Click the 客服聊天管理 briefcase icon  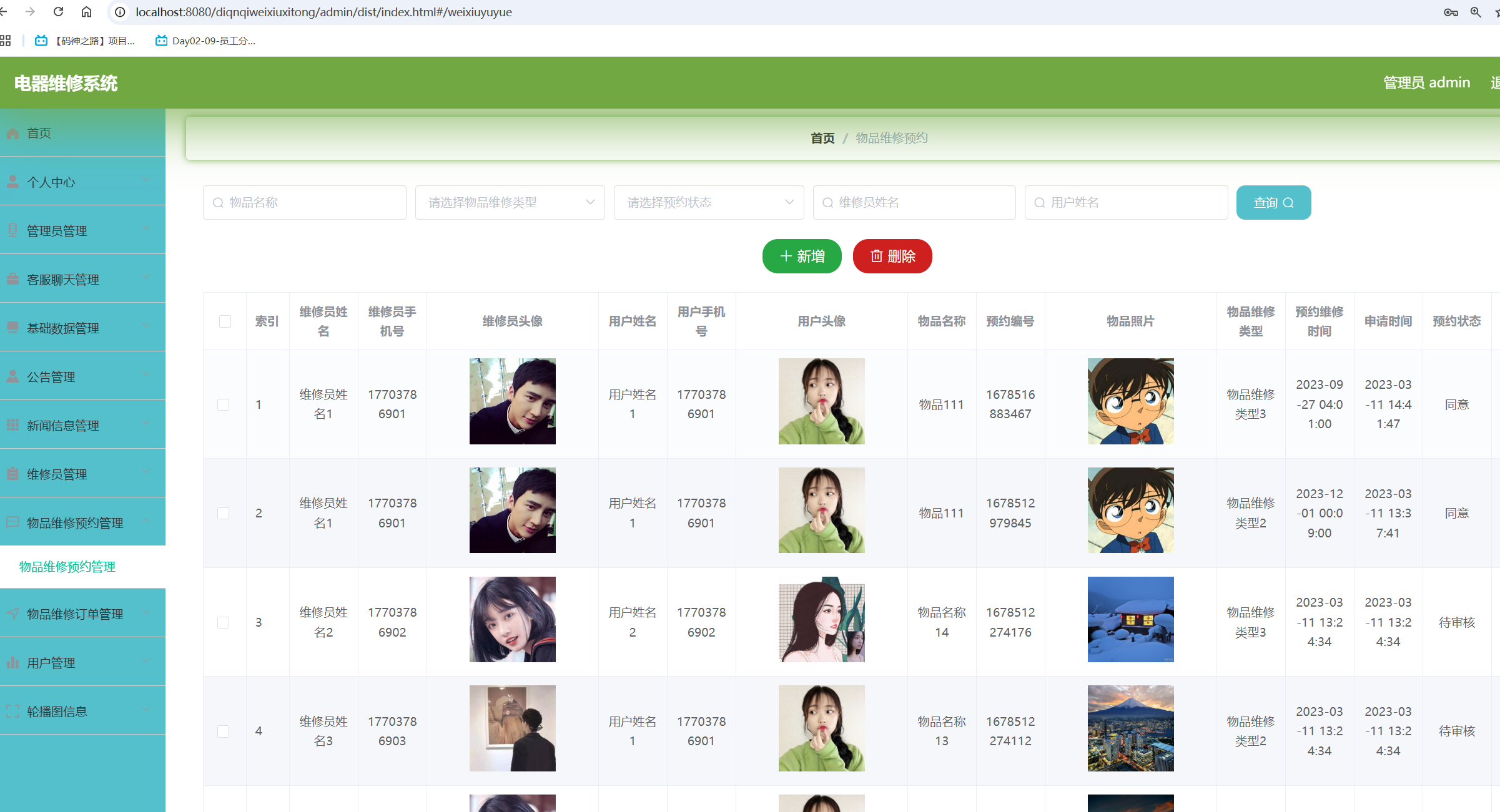click(x=13, y=278)
